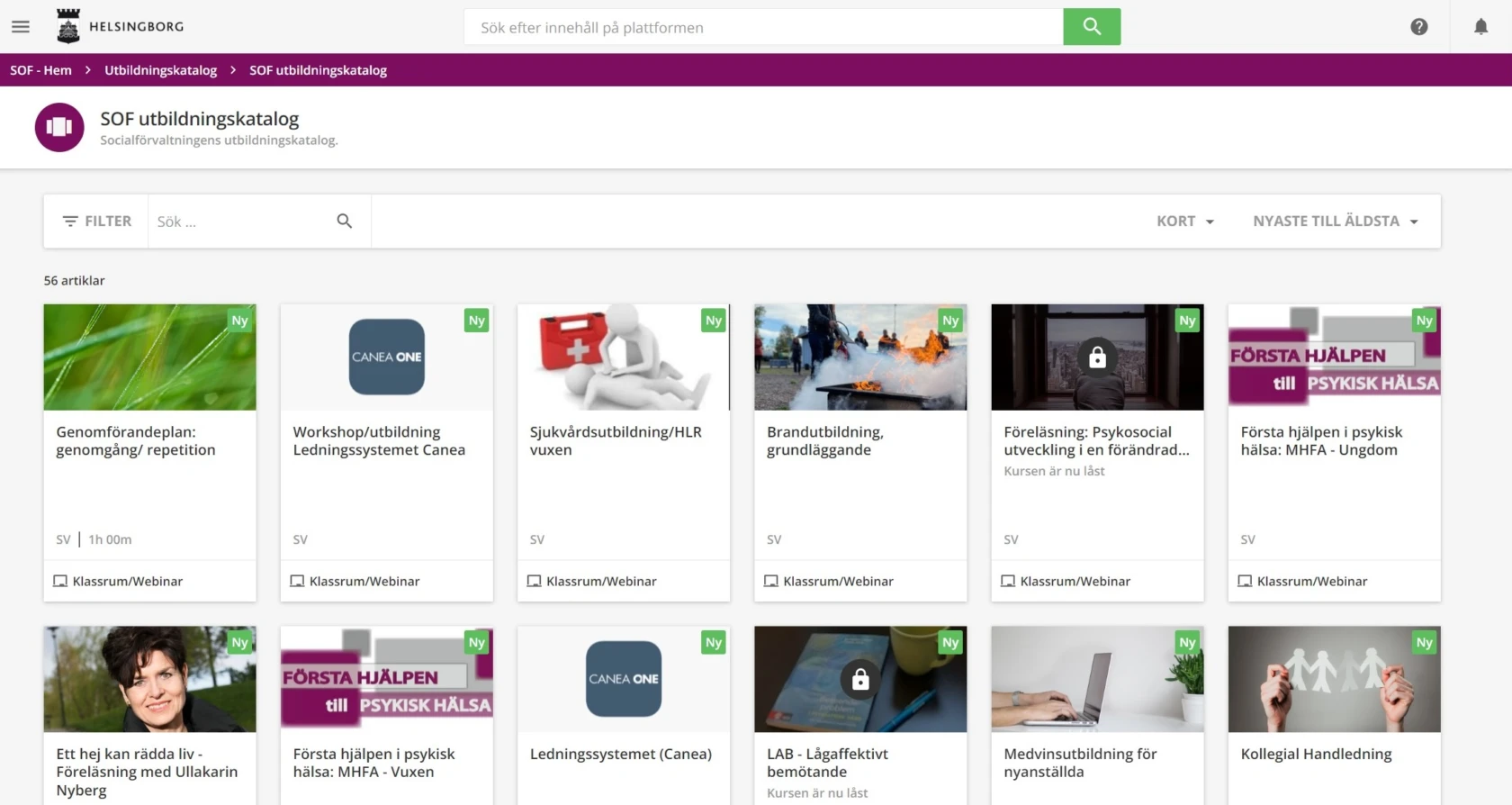Image resolution: width=1512 pixels, height=805 pixels.
Task: Click the 56 artiklar count text
Action: [x=74, y=281]
